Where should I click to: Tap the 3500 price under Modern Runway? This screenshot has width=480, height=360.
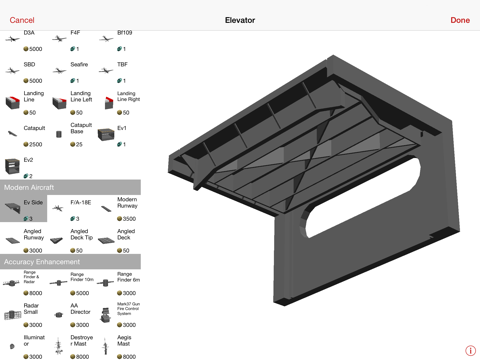click(x=127, y=219)
